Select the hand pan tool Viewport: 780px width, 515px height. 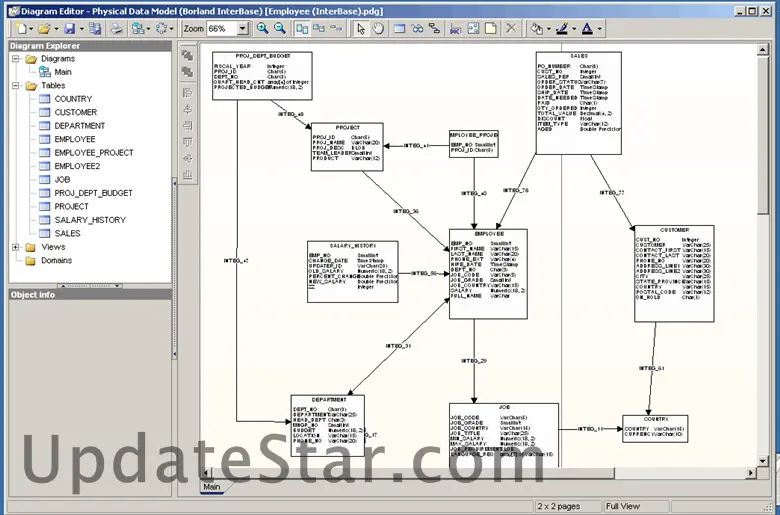[x=379, y=28]
